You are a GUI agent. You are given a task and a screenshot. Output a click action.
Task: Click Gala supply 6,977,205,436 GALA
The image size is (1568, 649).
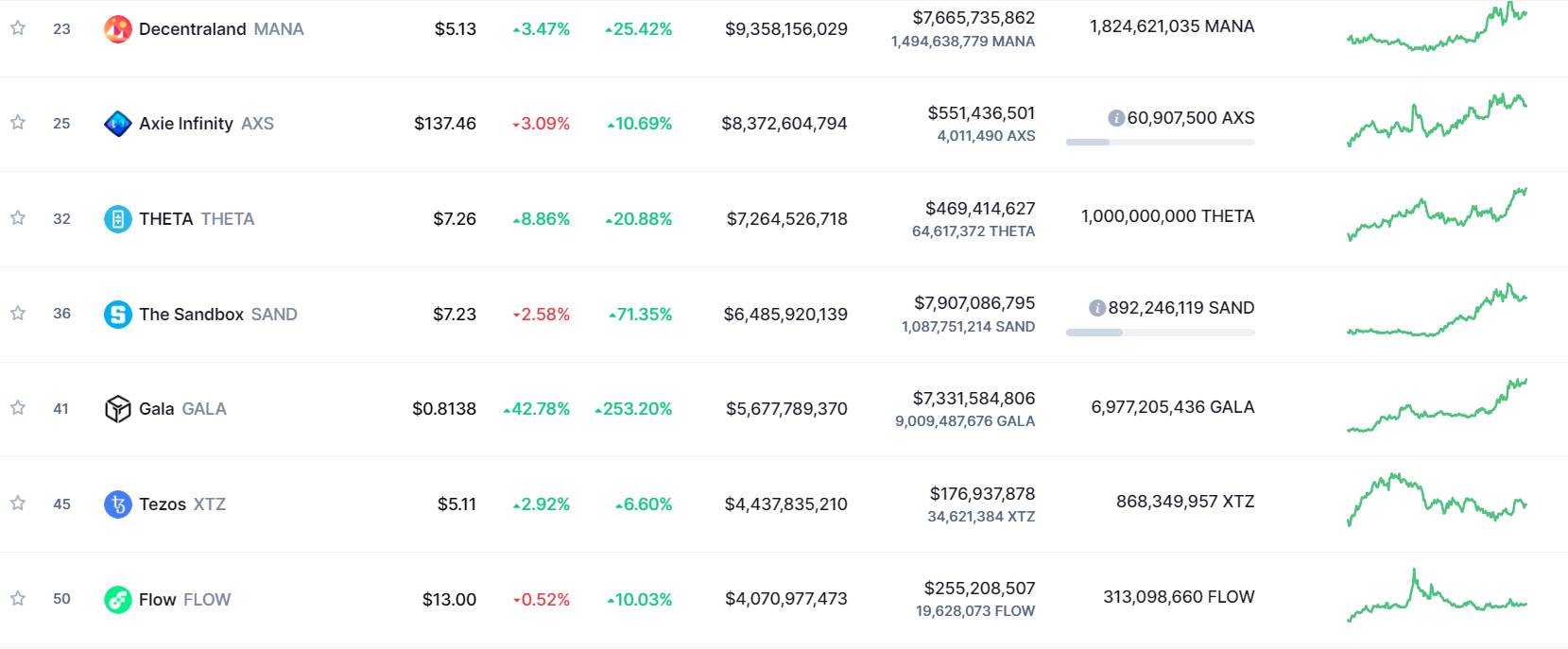click(x=1173, y=407)
